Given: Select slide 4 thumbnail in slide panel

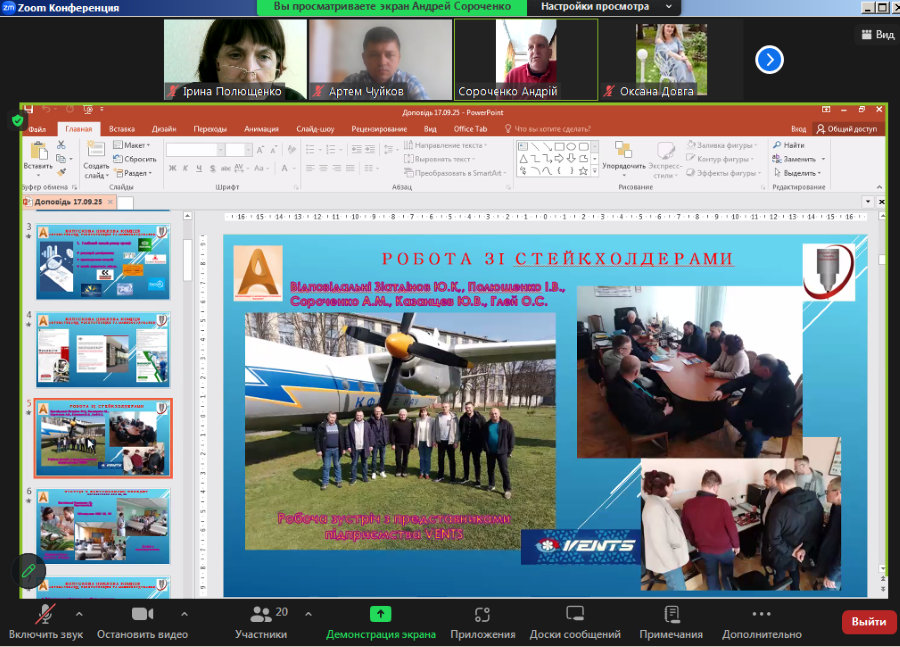Looking at the screenshot, I should tap(103, 350).
